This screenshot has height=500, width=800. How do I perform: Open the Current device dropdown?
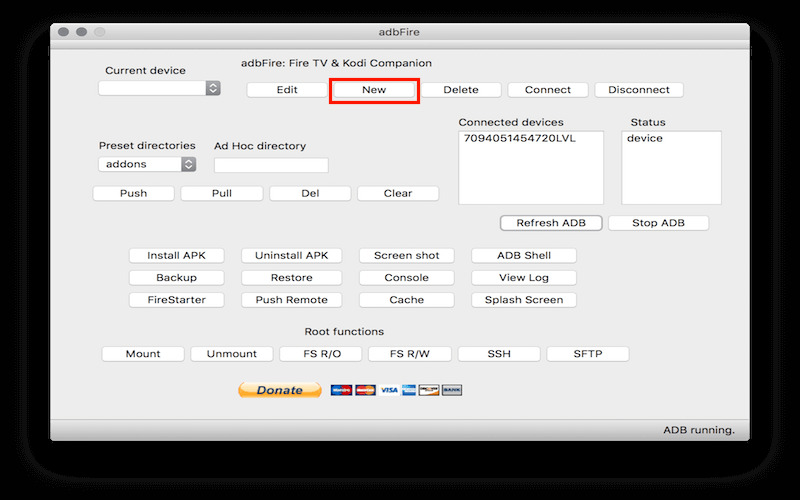pos(159,88)
